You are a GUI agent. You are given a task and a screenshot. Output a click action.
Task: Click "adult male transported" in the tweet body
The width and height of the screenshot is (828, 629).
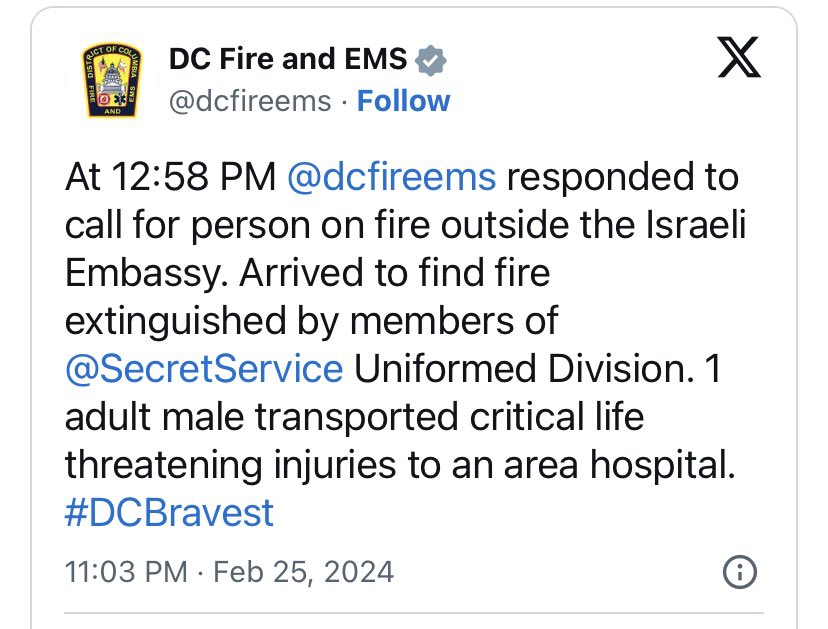point(261,417)
